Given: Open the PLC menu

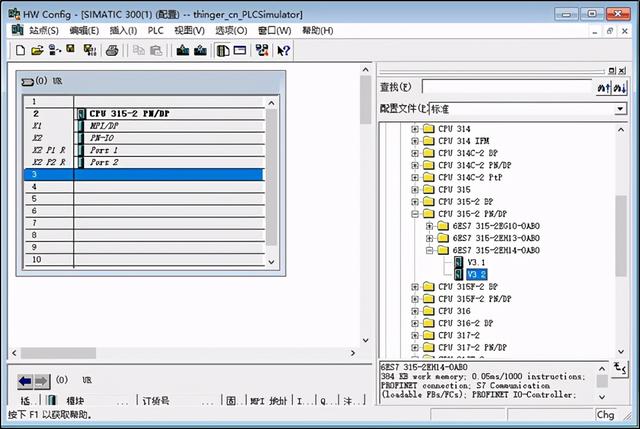Looking at the screenshot, I should (155, 30).
